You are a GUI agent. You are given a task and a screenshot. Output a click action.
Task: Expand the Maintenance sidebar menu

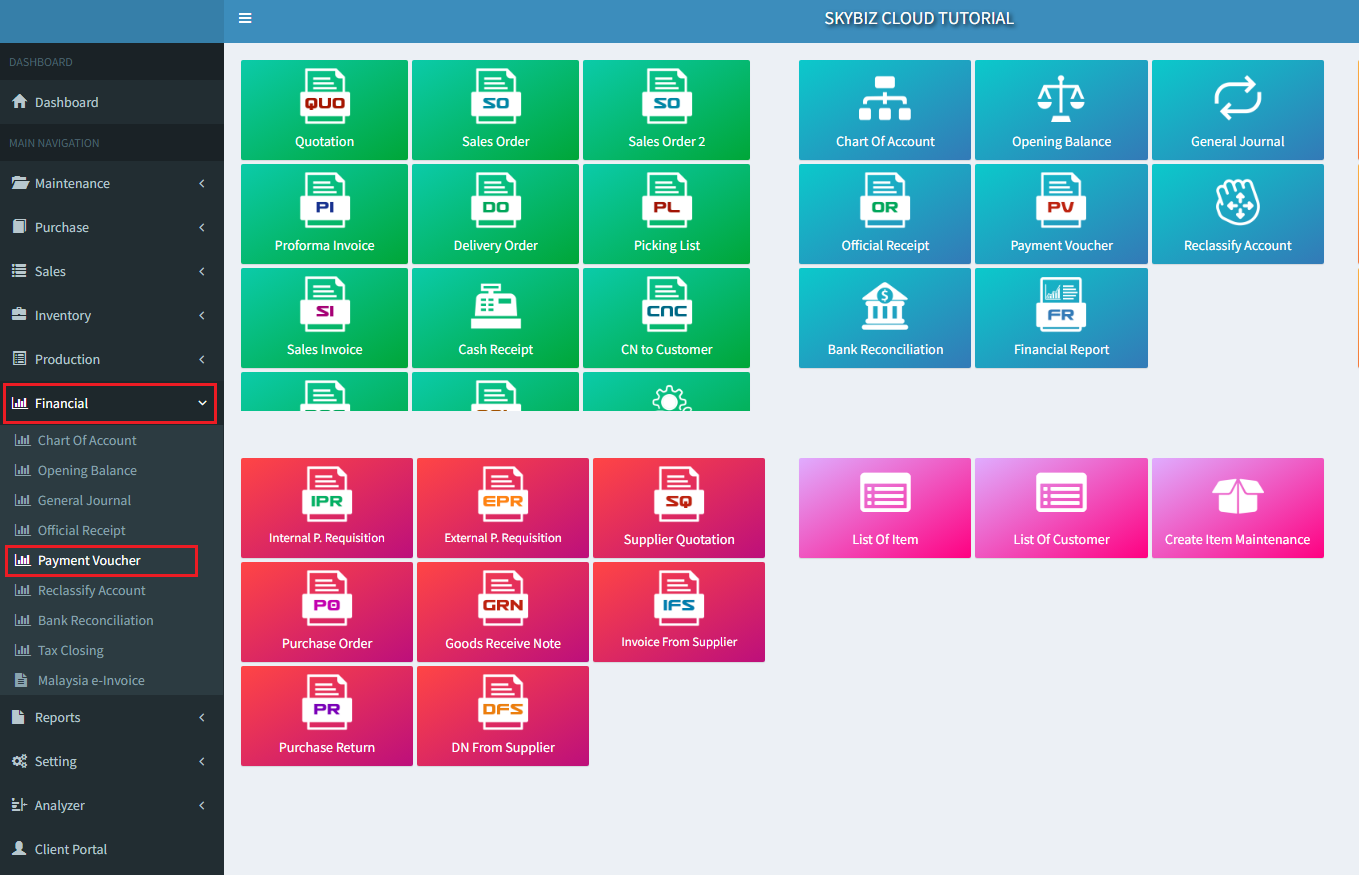click(110, 184)
